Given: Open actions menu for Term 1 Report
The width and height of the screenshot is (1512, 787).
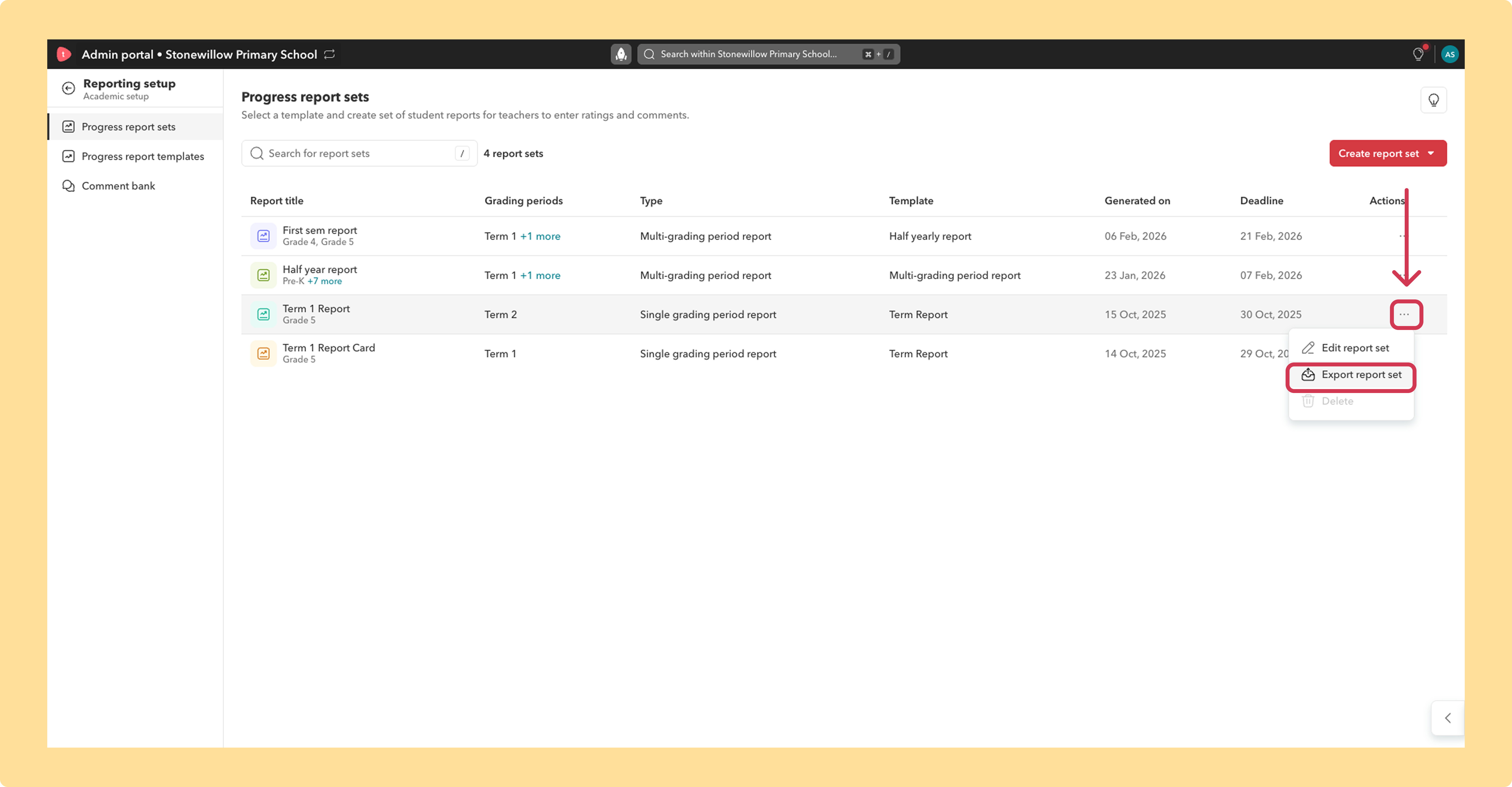Looking at the screenshot, I should 1404,314.
